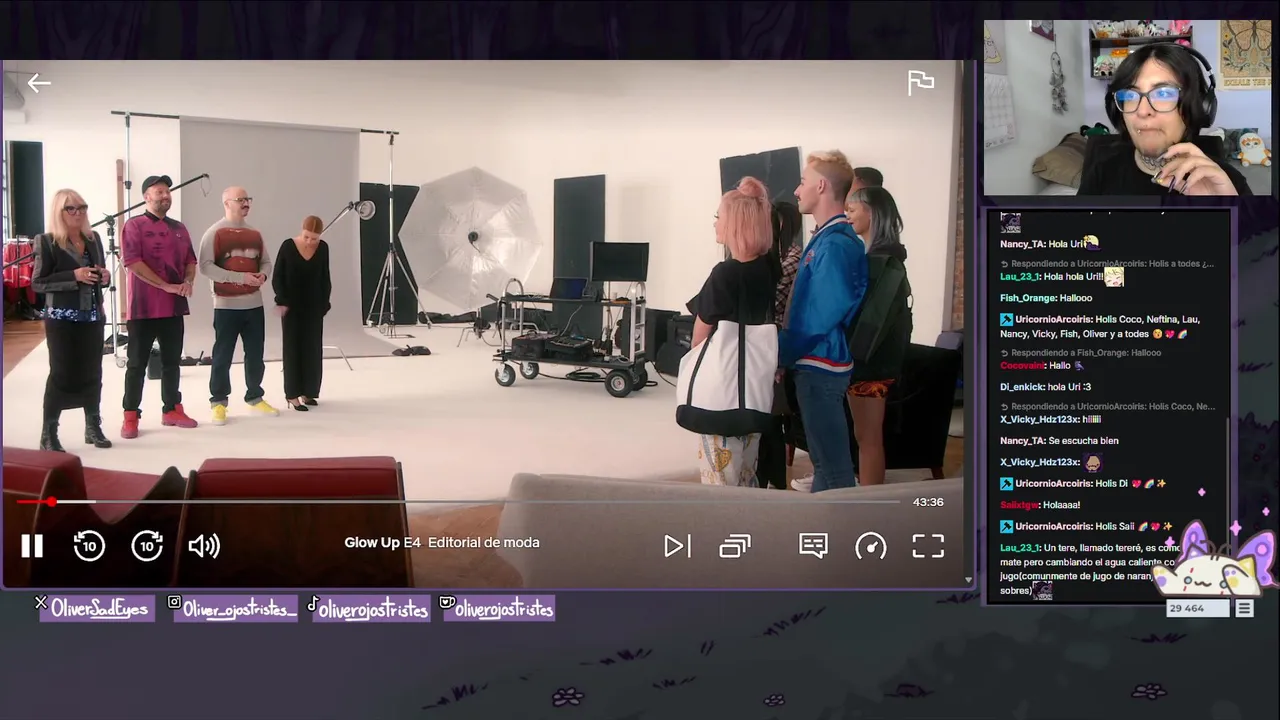Click X_Vicky_Hdz123x's 'hiiiiii' message
The width and height of the screenshot is (1280, 720).
[1050, 420]
